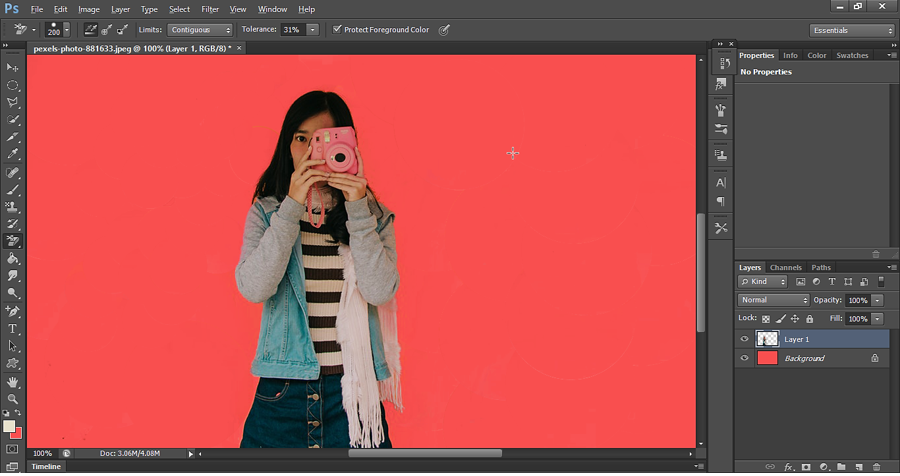
Task: Toggle visibility of the Background layer
Action: point(744,358)
